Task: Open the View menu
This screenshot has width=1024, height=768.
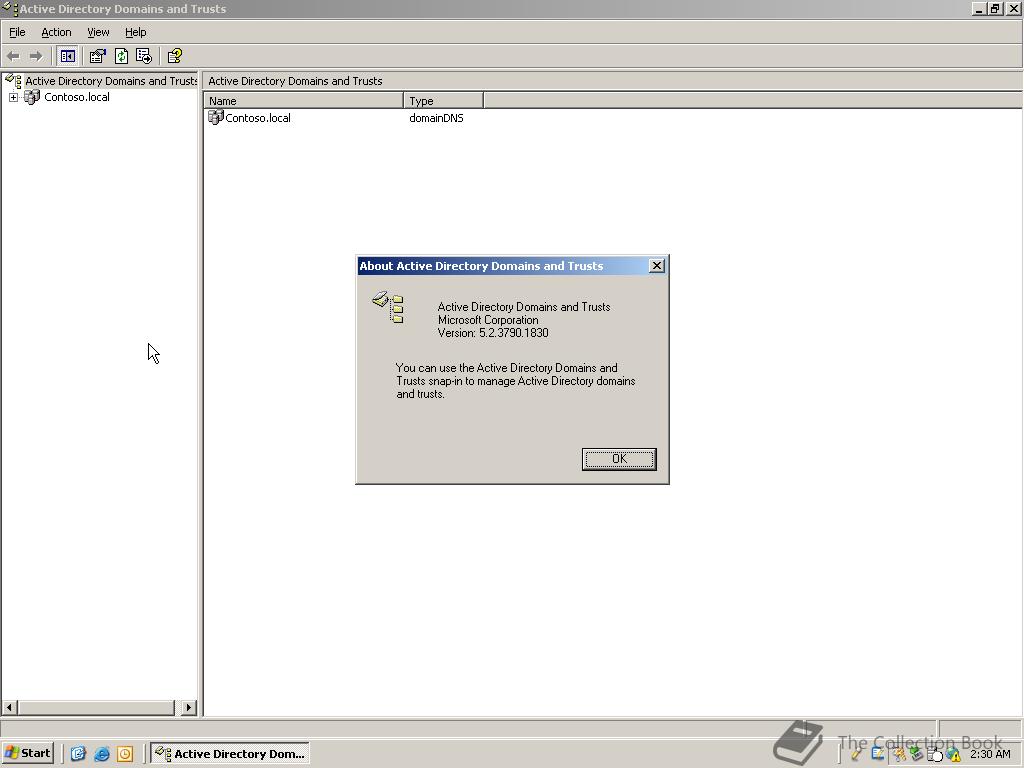Action: (98, 32)
